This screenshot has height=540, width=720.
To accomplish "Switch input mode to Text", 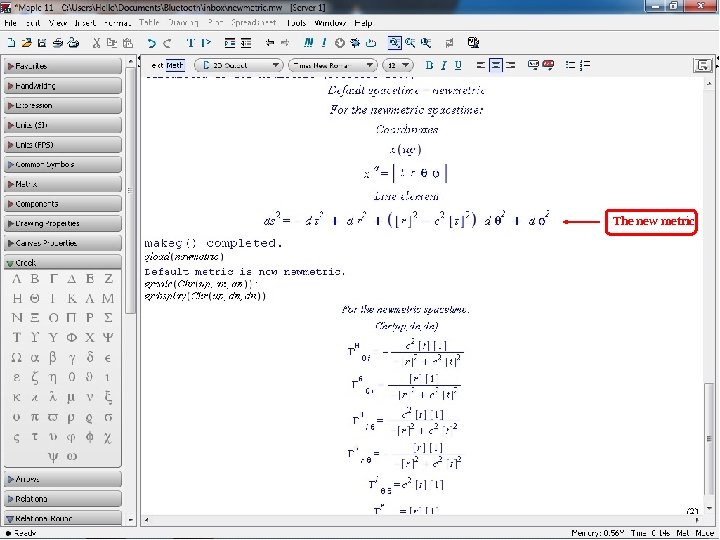I will (x=158, y=65).
